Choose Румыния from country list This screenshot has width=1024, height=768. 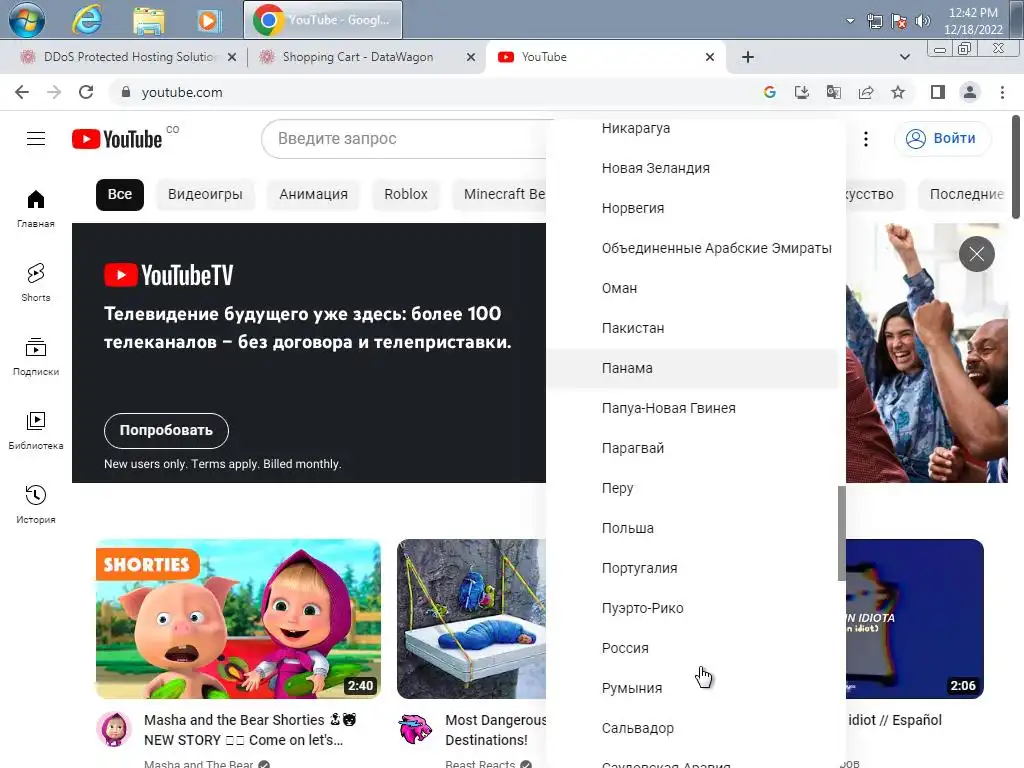point(692,688)
